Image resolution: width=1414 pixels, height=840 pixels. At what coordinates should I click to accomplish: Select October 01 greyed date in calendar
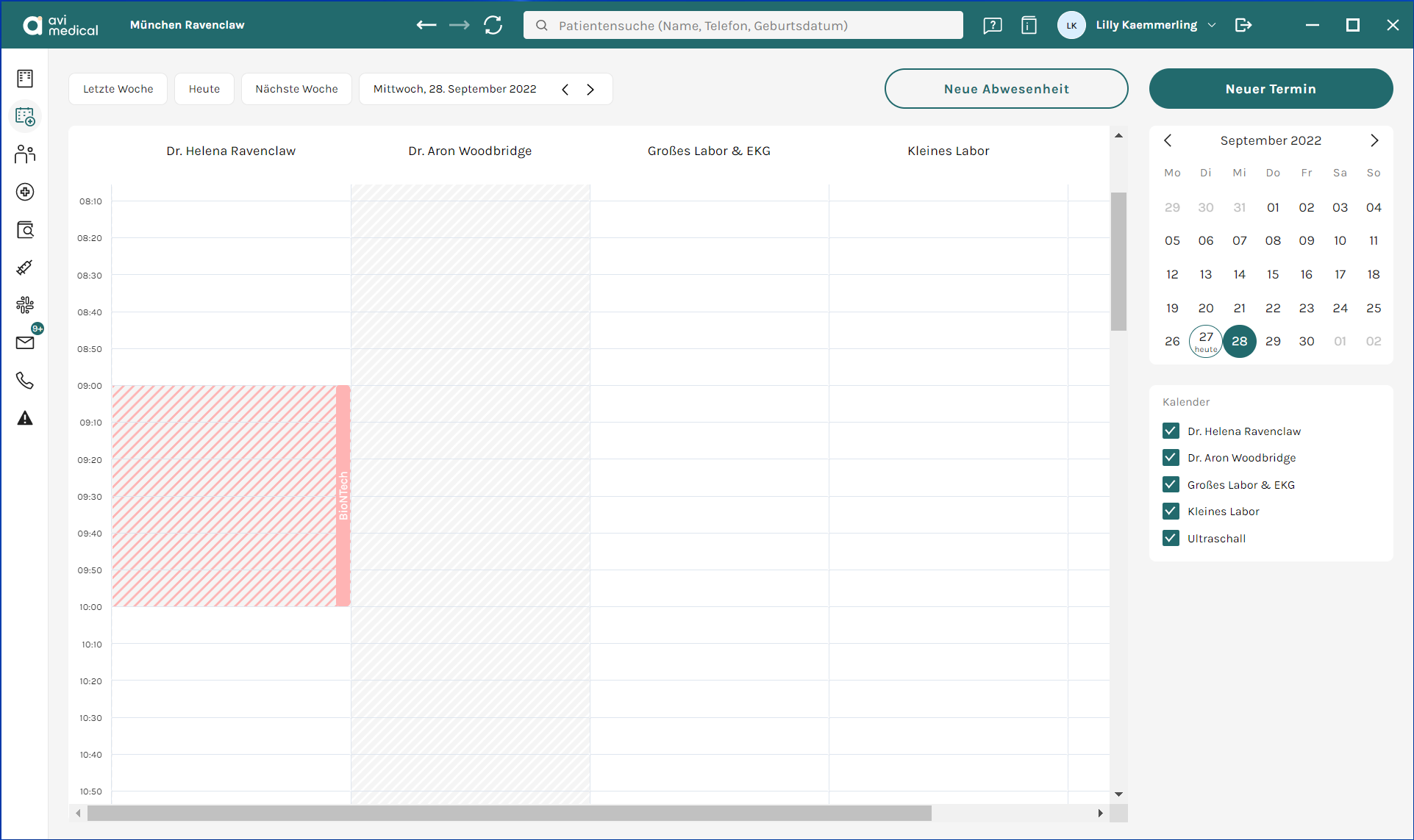[x=1340, y=341]
